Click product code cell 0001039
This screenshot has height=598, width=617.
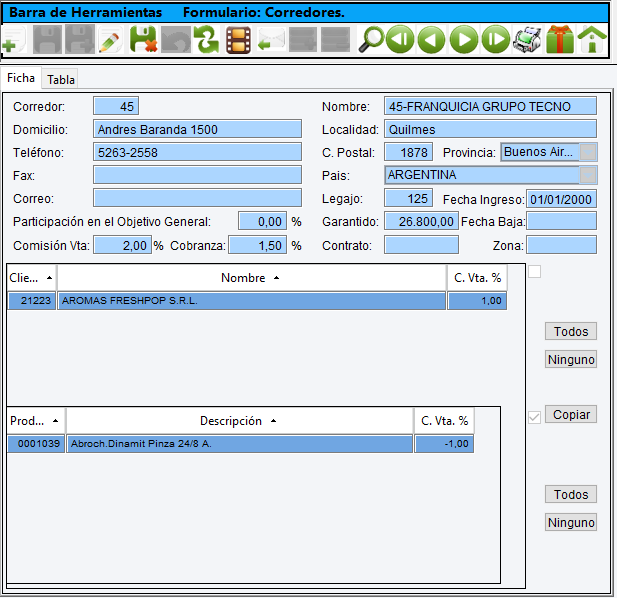[36, 444]
